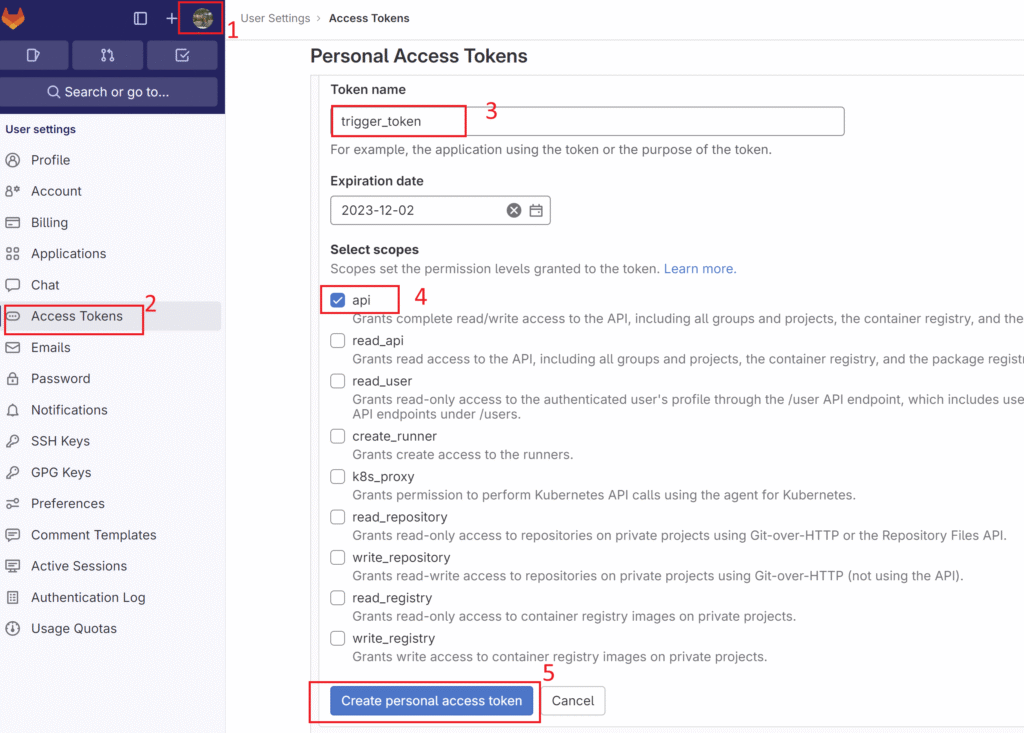Click the Token name input field

coord(587,121)
